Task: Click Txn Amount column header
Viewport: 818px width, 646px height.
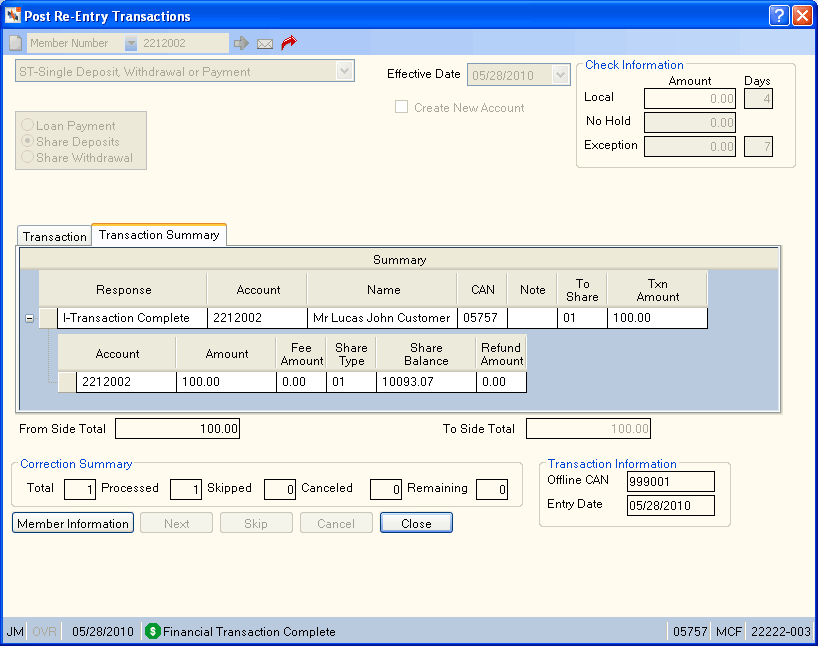Action: 658,289
